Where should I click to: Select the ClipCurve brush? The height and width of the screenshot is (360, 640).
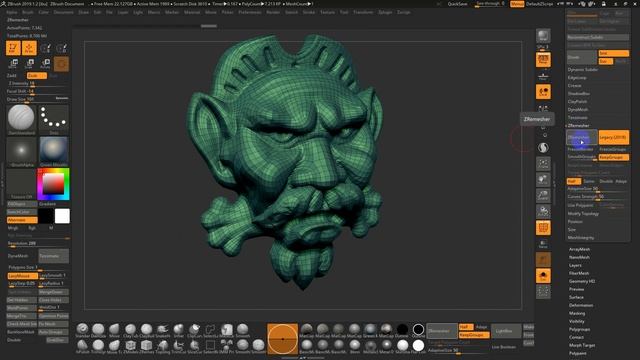click(x=194, y=330)
